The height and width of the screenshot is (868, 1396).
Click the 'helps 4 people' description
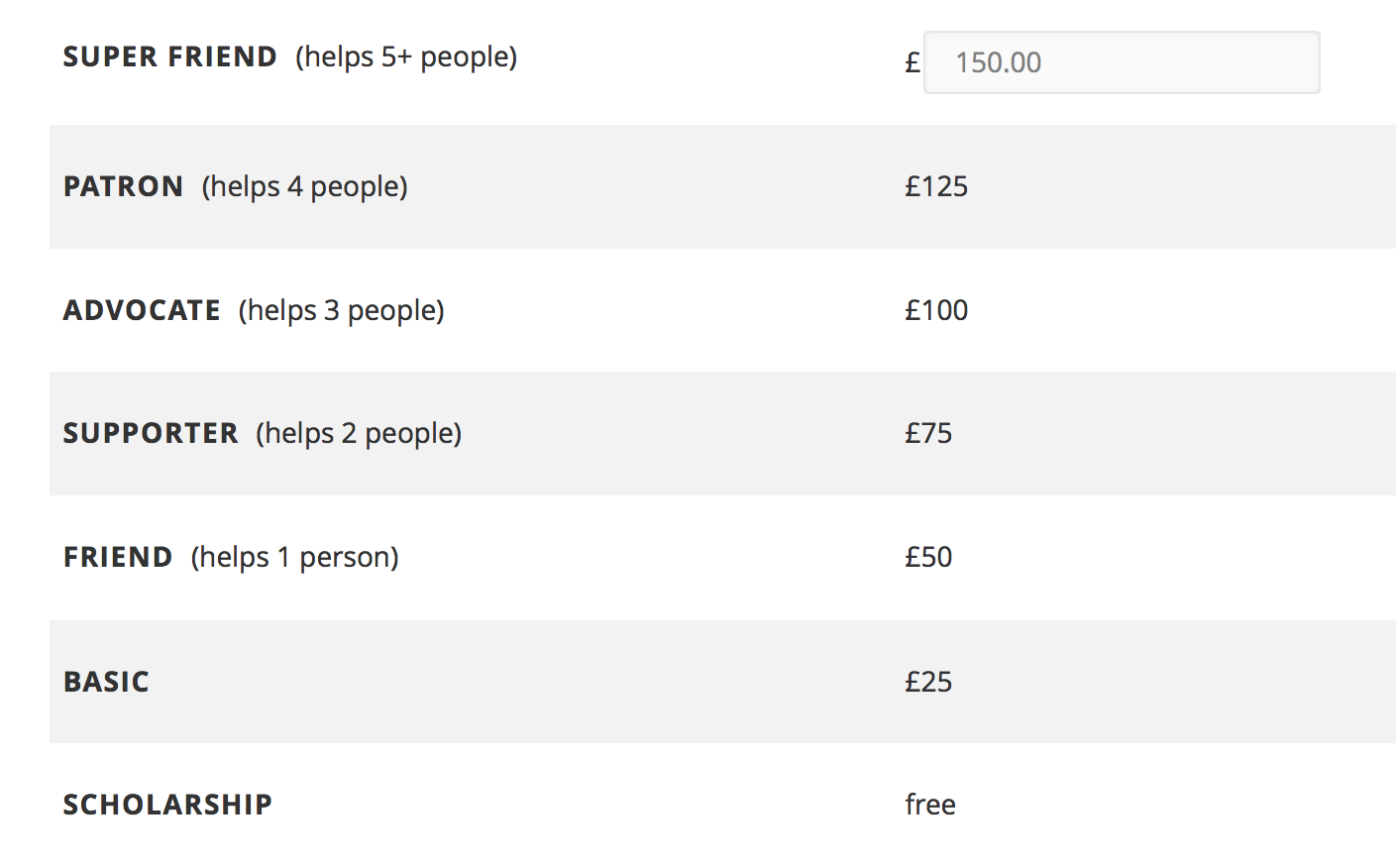coord(305,187)
